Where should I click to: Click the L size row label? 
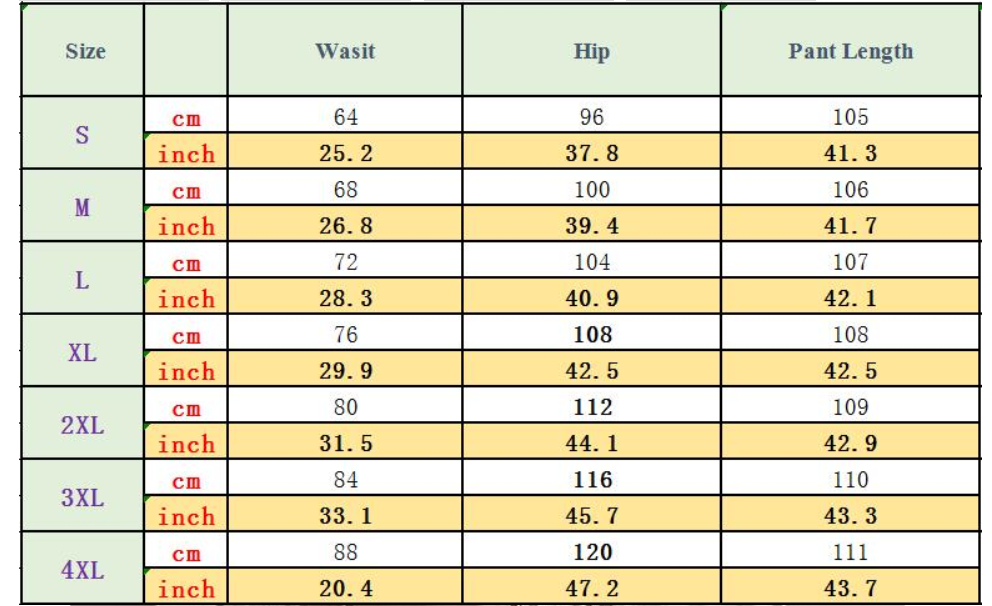83,280
